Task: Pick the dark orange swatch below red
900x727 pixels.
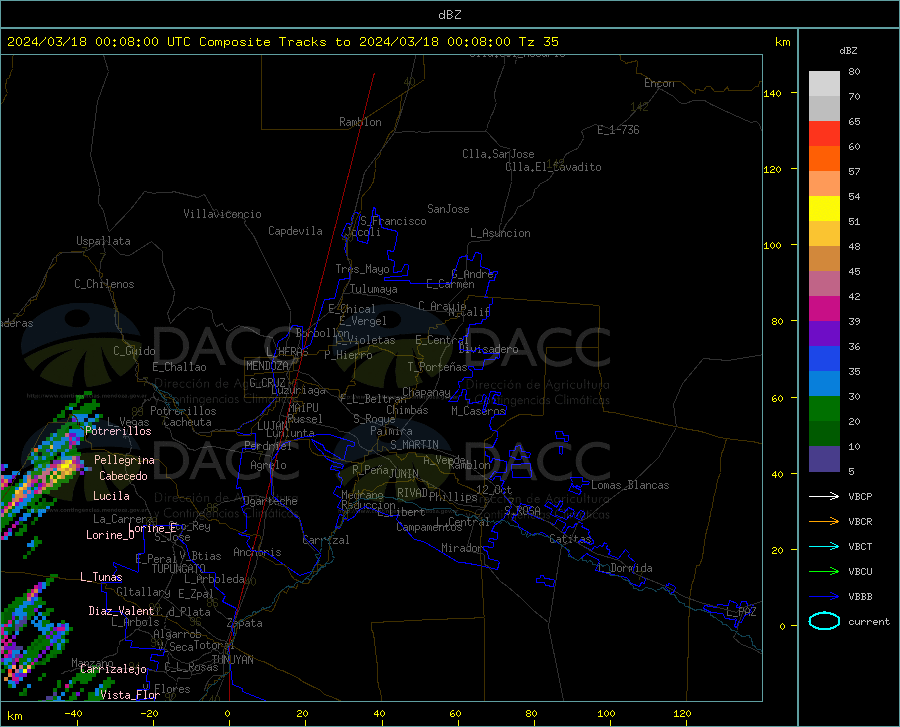Action: (824, 159)
